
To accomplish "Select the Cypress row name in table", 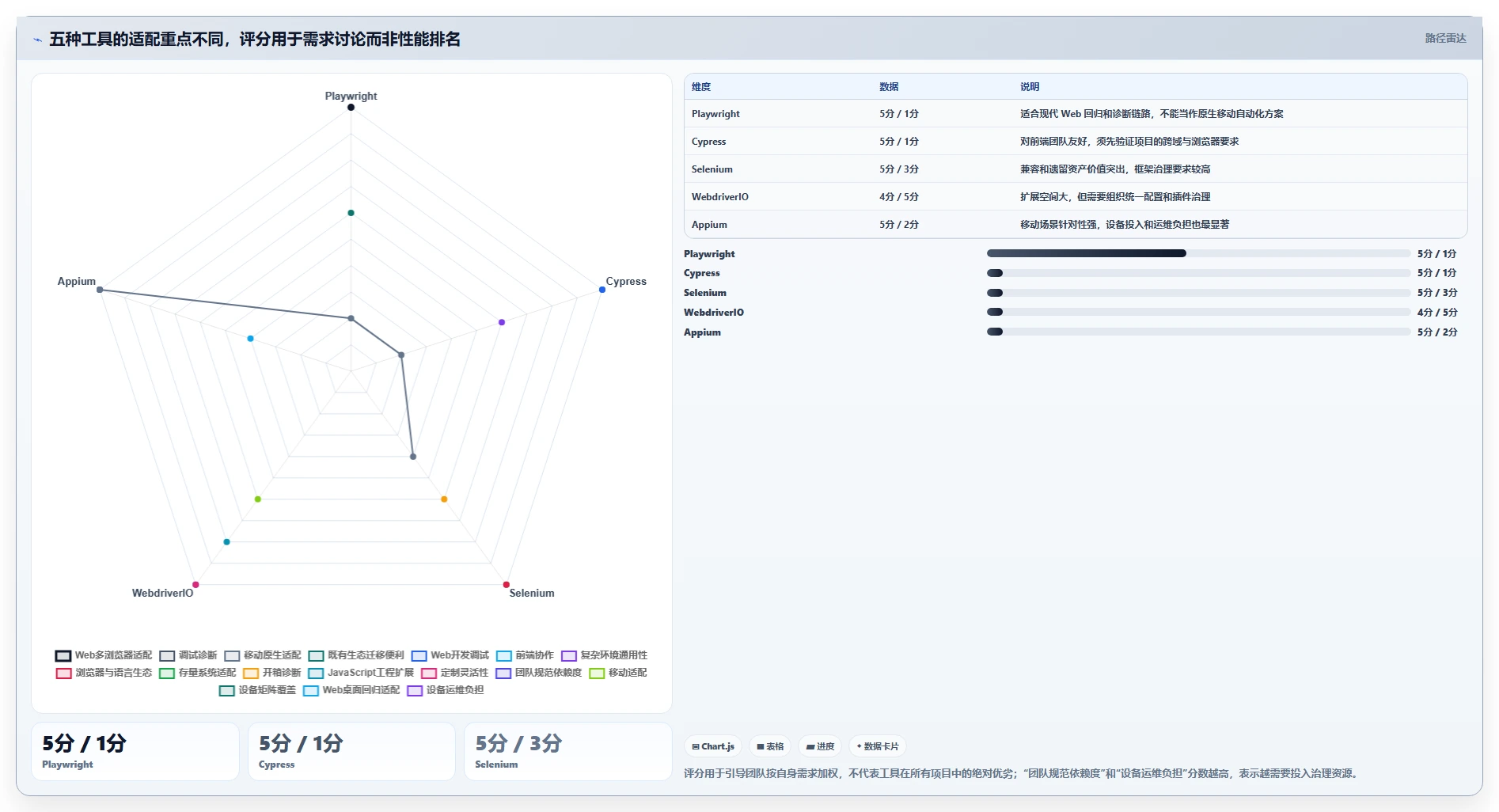I will [x=708, y=142].
